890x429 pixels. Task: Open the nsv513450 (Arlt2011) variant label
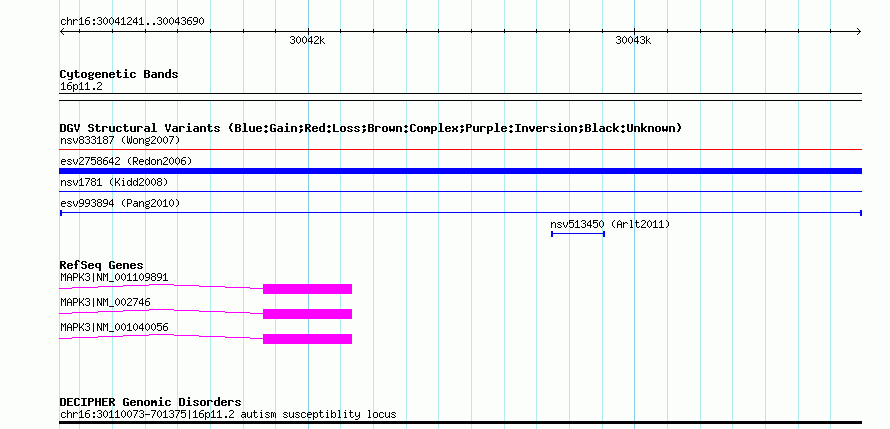point(610,224)
